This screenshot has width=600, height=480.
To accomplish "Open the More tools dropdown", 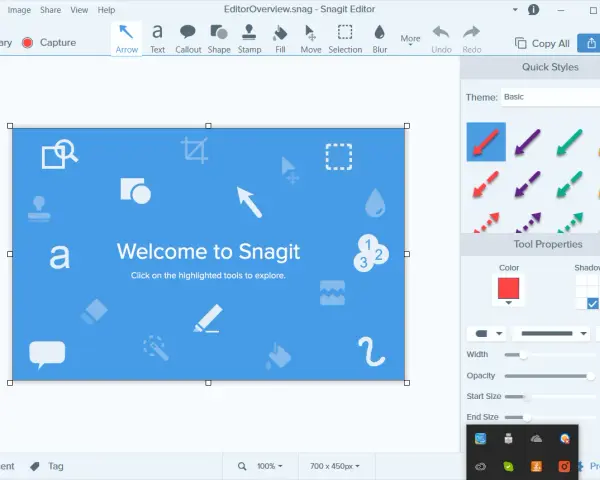I will pos(410,40).
